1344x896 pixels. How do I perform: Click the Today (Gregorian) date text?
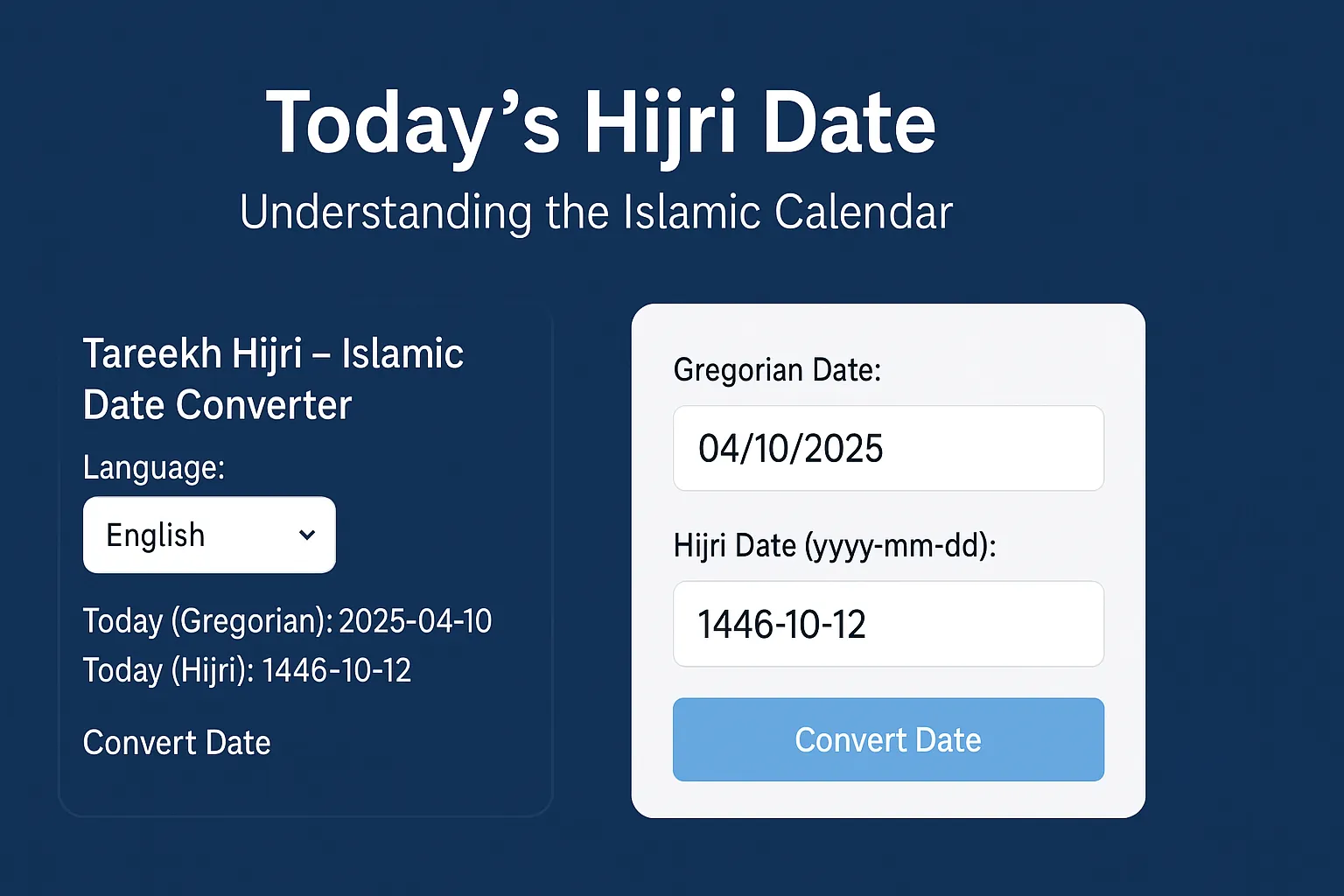[x=287, y=620]
